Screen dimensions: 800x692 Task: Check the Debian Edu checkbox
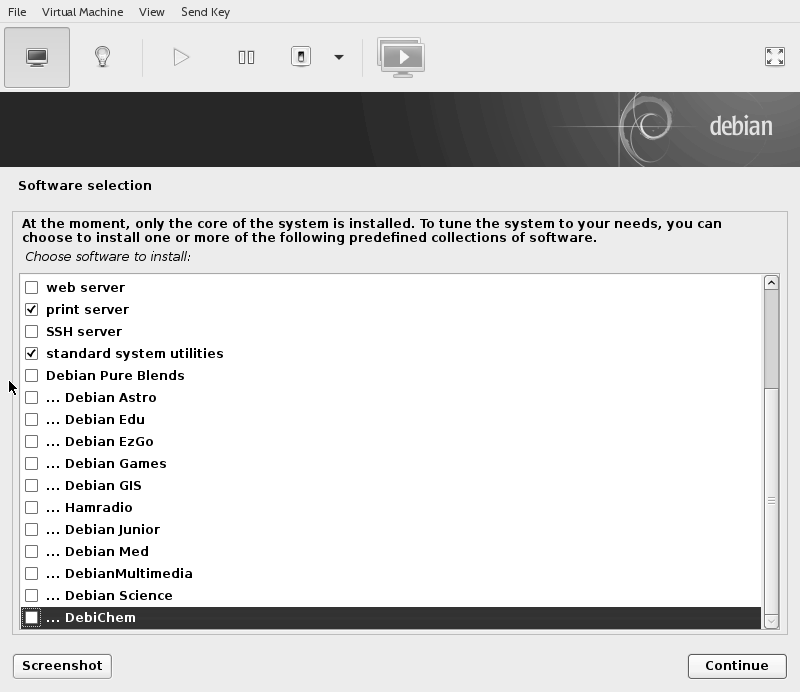(x=32, y=419)
